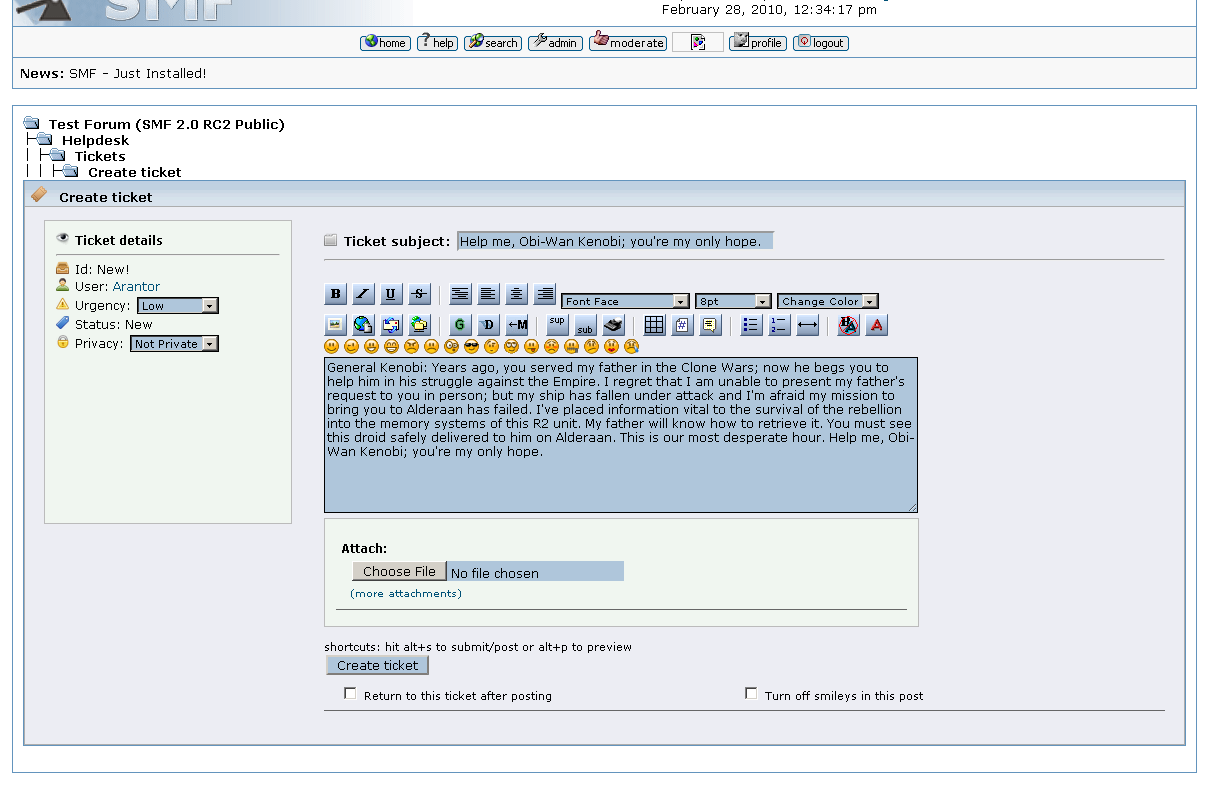Open user Arantor's profile link

(x=136, y=286)
